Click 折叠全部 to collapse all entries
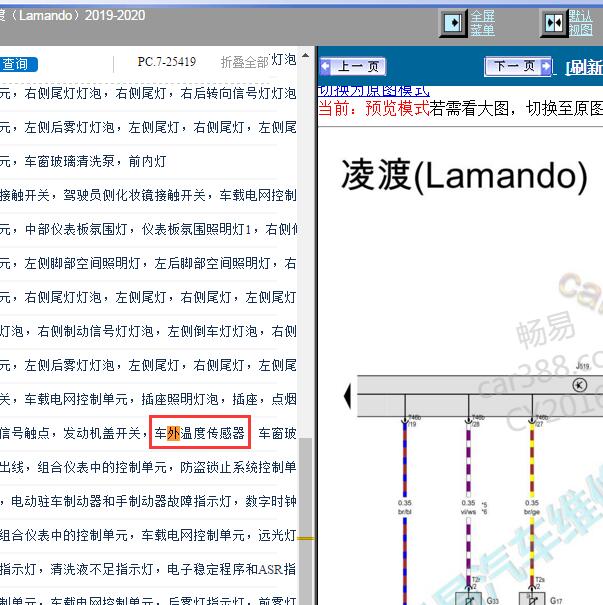Viewport: 603px width, 605px height. click(244, 62)
